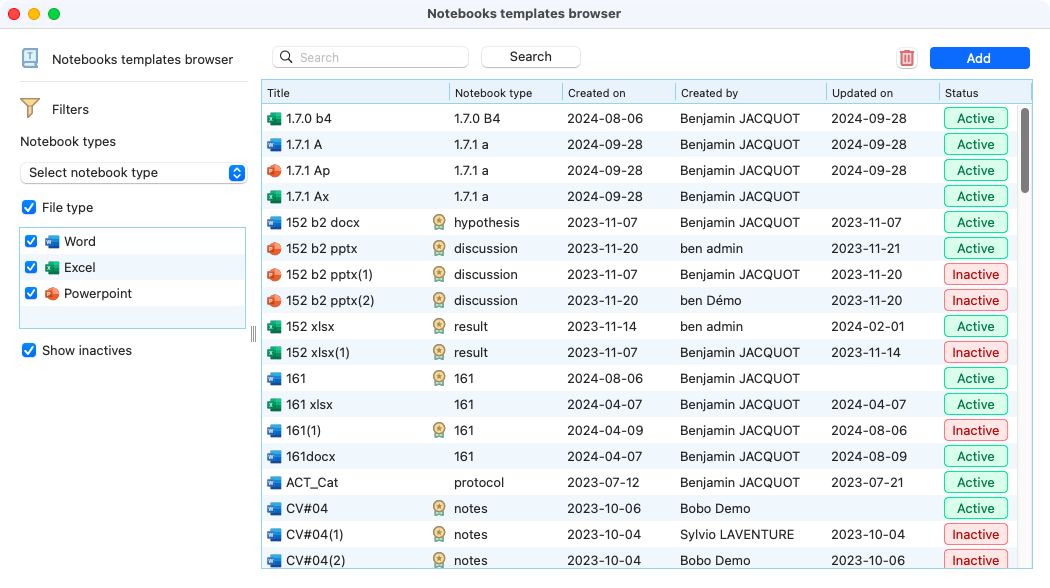1050x588 pixels.
Task: Open the Select notebook type dropdown
Action: click(133, 173)
